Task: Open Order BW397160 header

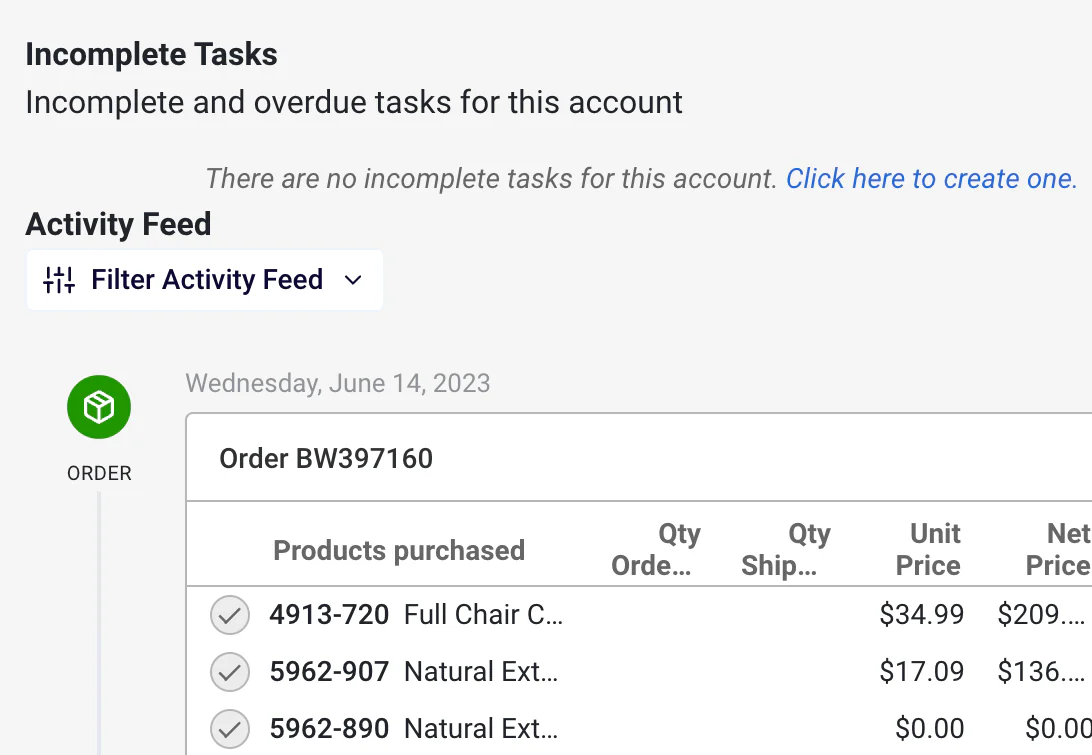Action: [x=326, y=458]
